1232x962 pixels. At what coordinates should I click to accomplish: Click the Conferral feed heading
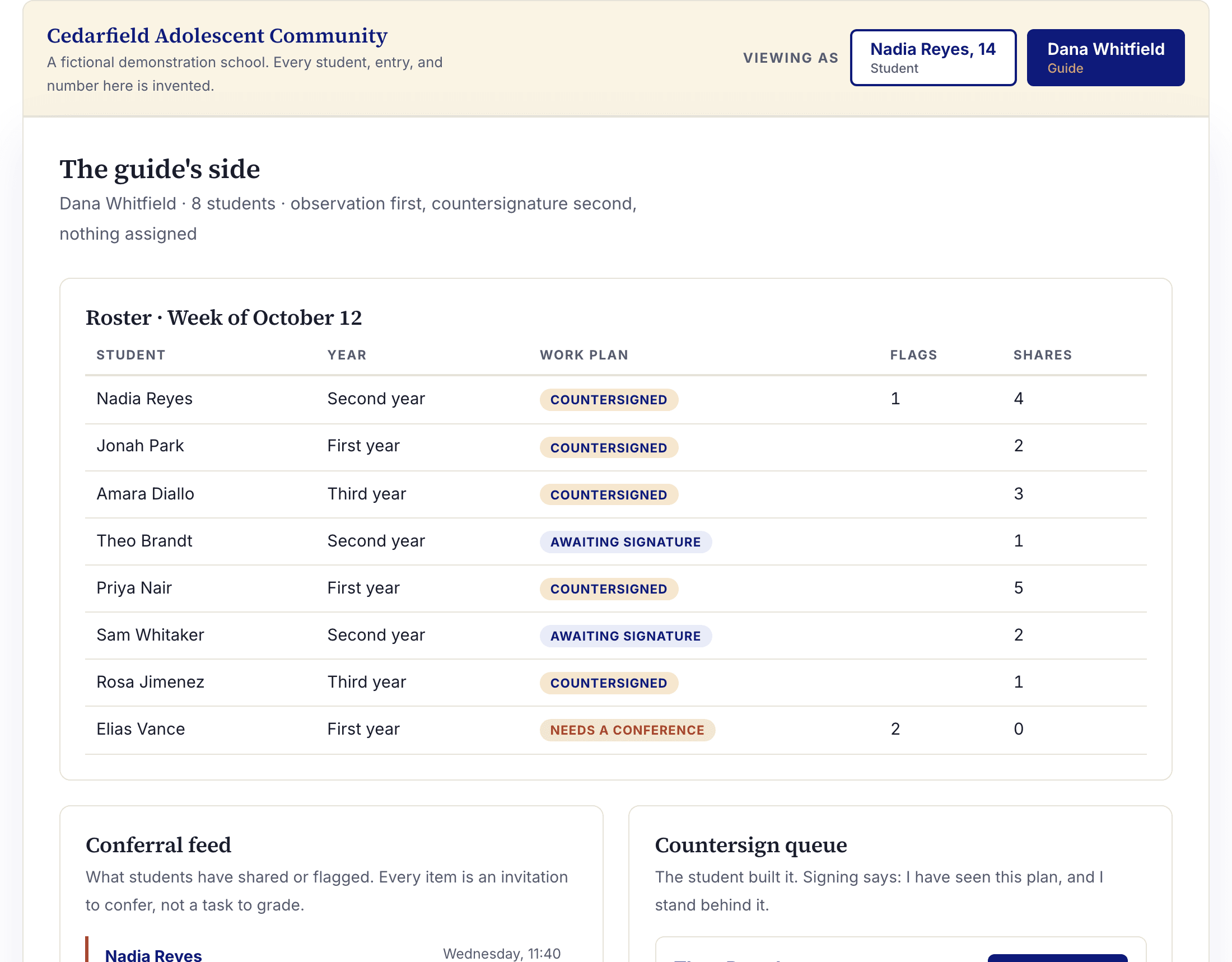[158, 846]
